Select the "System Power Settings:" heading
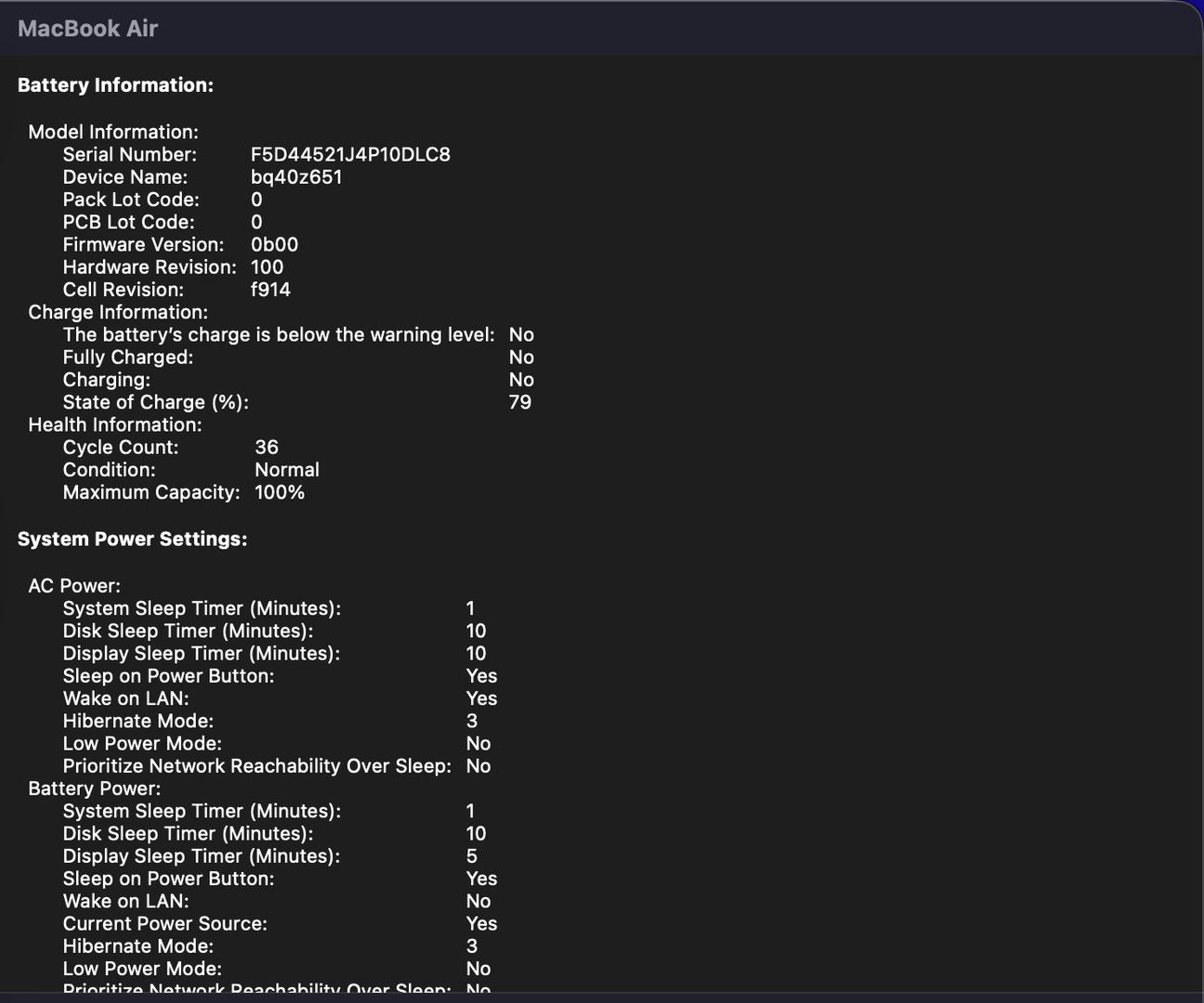 point(132,540)
